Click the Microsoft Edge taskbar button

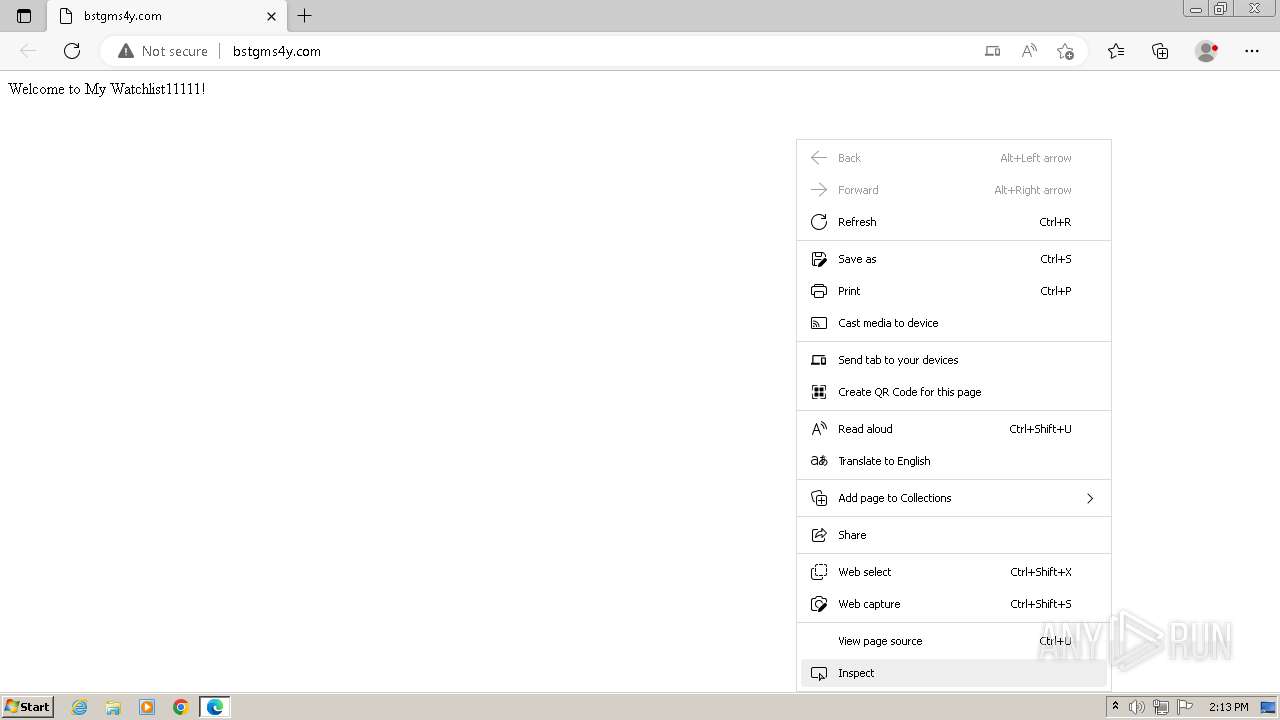pyautogui.click(x=215, y=707)
